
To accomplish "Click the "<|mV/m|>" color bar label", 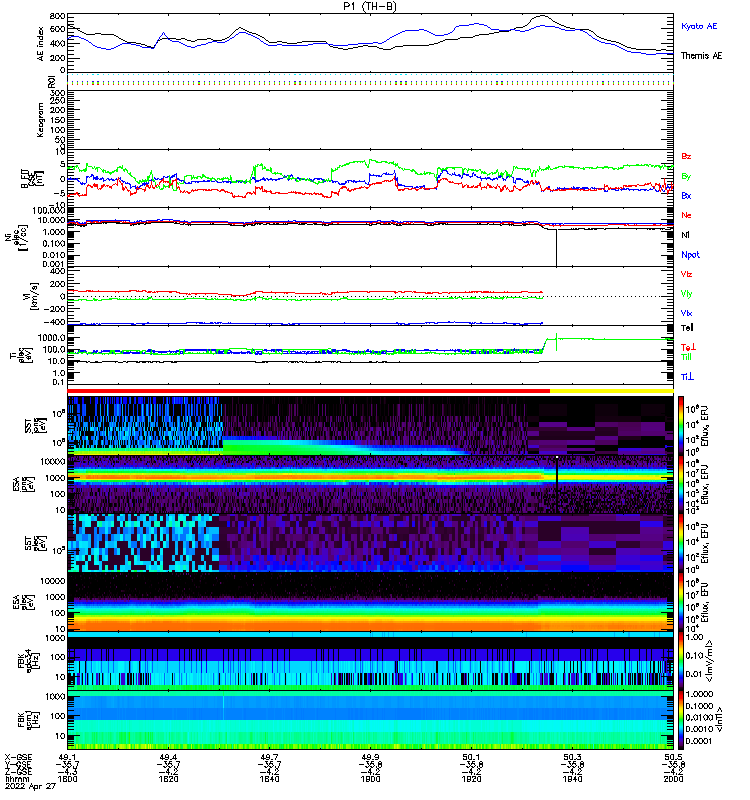I will (710, 661).
